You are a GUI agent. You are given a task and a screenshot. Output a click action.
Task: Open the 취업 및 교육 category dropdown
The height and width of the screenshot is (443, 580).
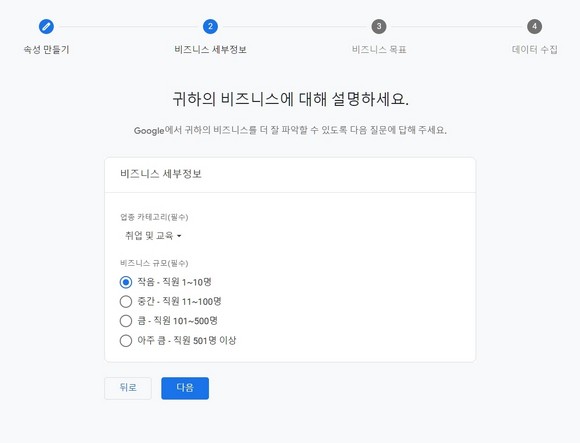[153, 236]
